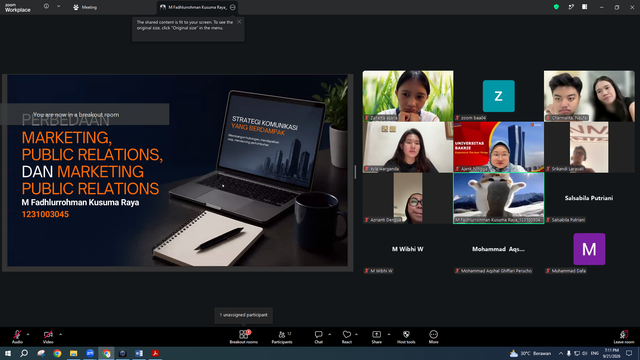
Task: Click the Zoom Workplace logo
Action: (x=18, y=7)
